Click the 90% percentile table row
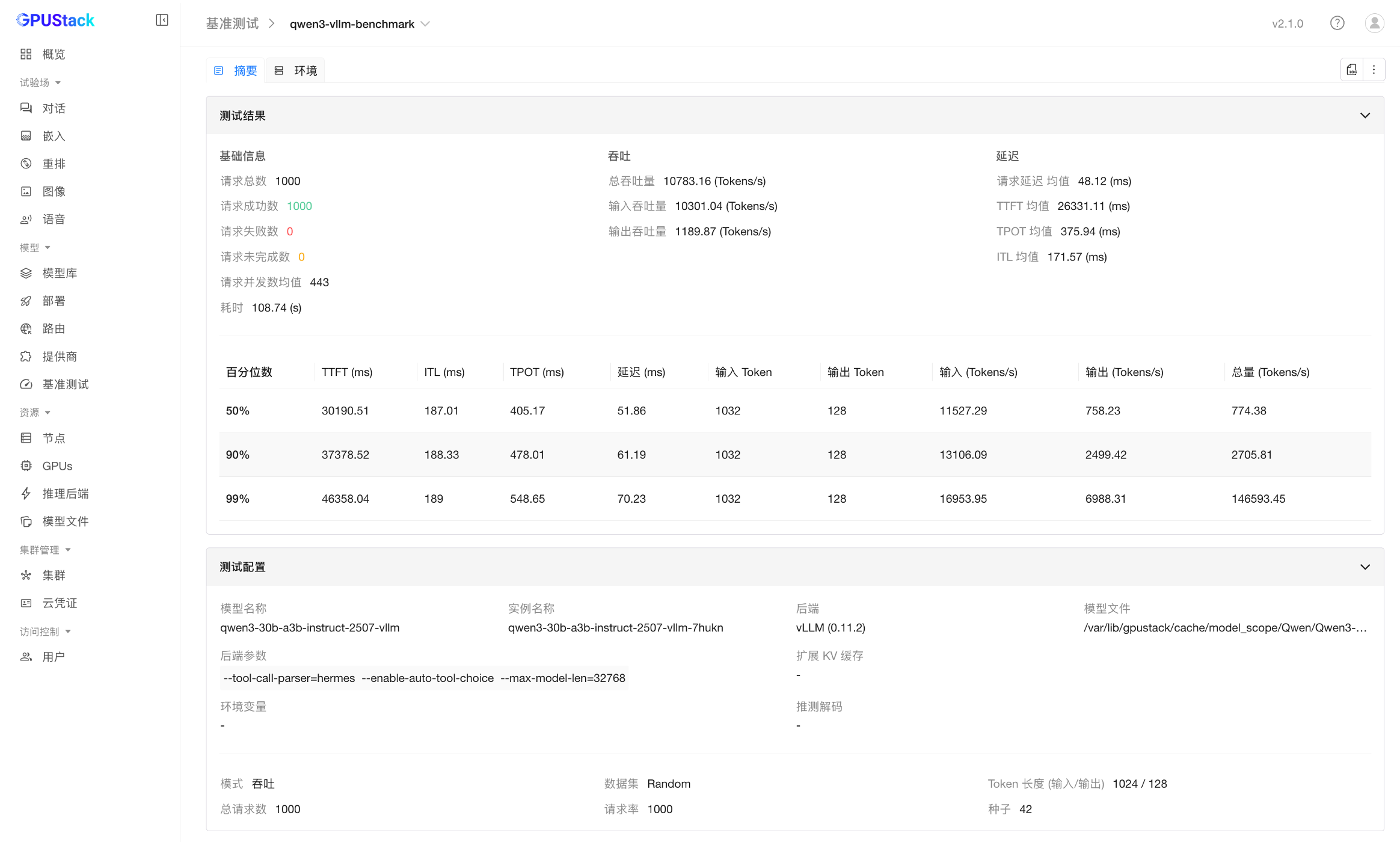The image size is (1400, 842). (x=794, y=455)
